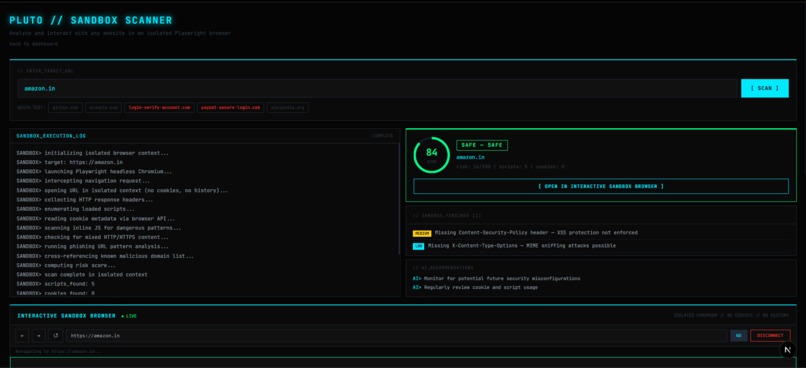Image resolution: width=806 pixels, height=368 pixels.
Task: Reload the sandbox browser page
Action: coord(56,336)
